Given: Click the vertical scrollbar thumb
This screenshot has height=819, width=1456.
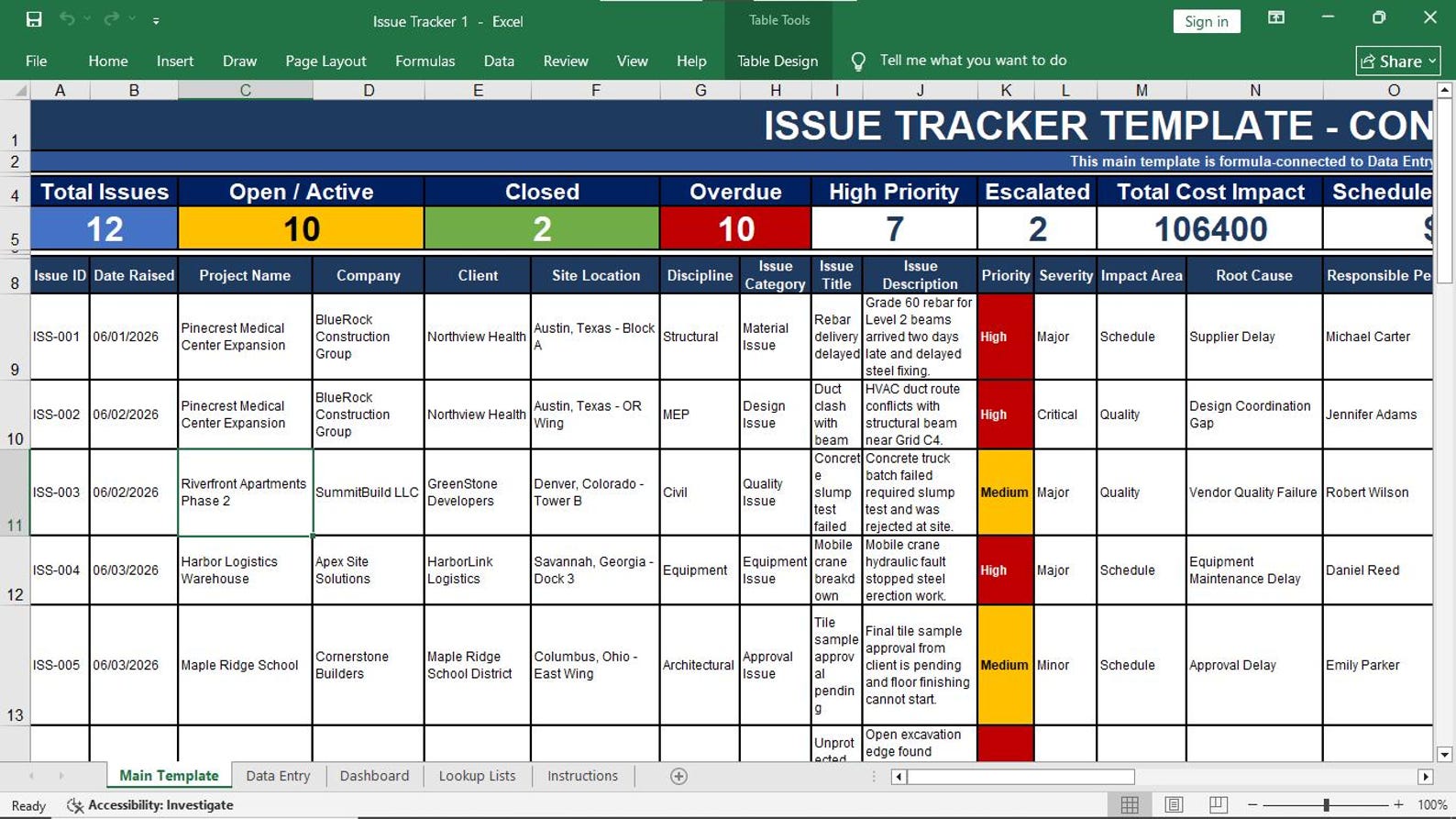Looking at the screenshot, I should [x=1444, y=191].
